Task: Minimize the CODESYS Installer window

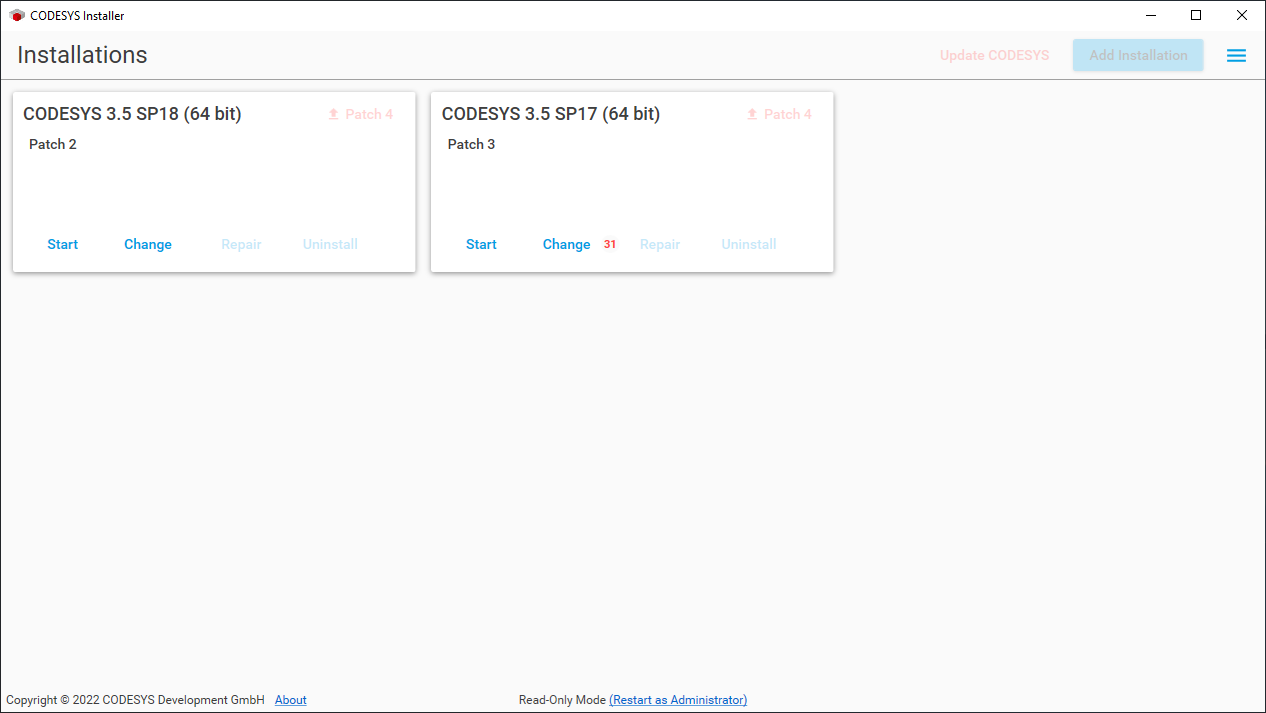Action: click(x=1151, y=15)
